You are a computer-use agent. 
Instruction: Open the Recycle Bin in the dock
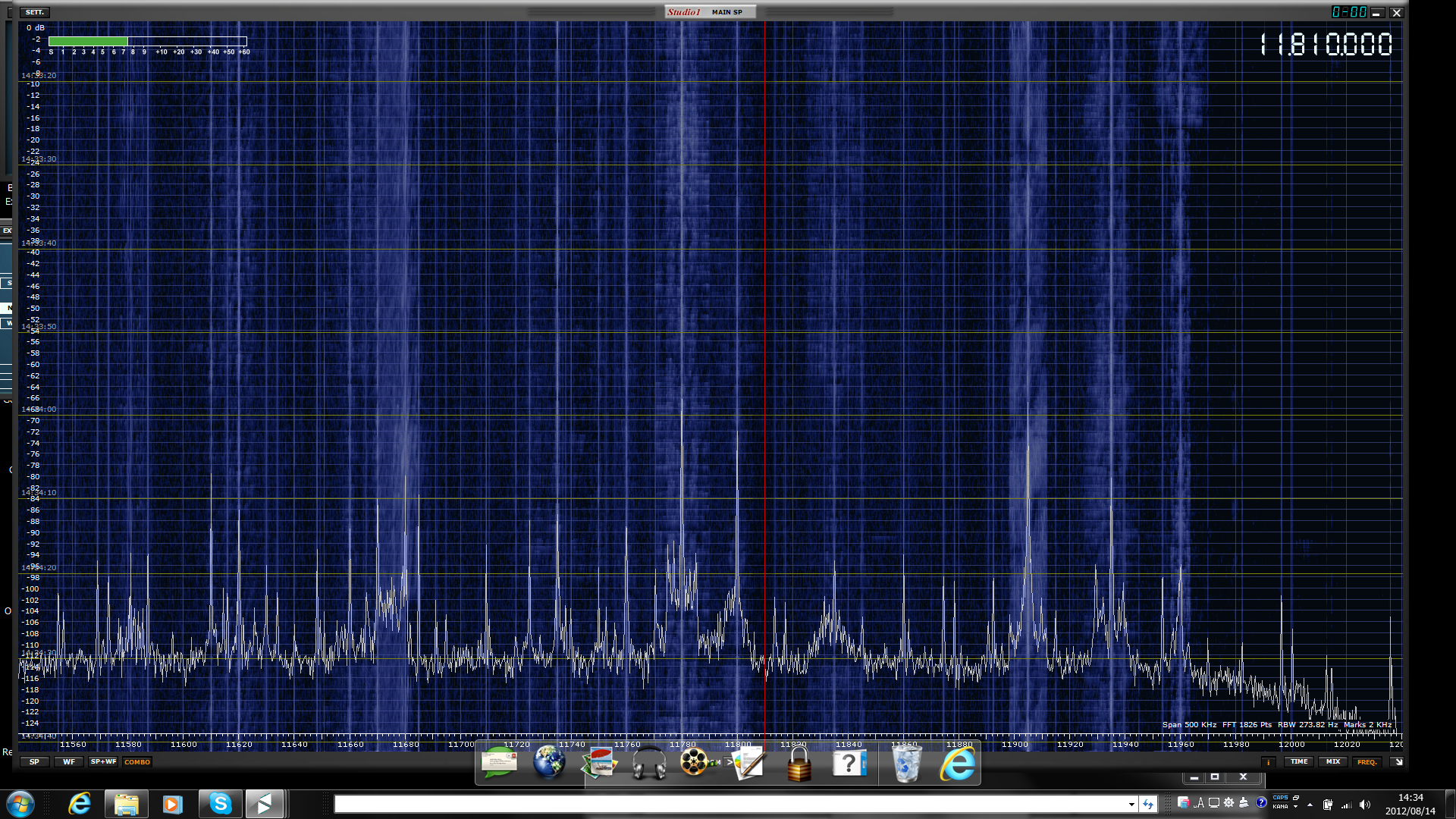pos(906,764)
